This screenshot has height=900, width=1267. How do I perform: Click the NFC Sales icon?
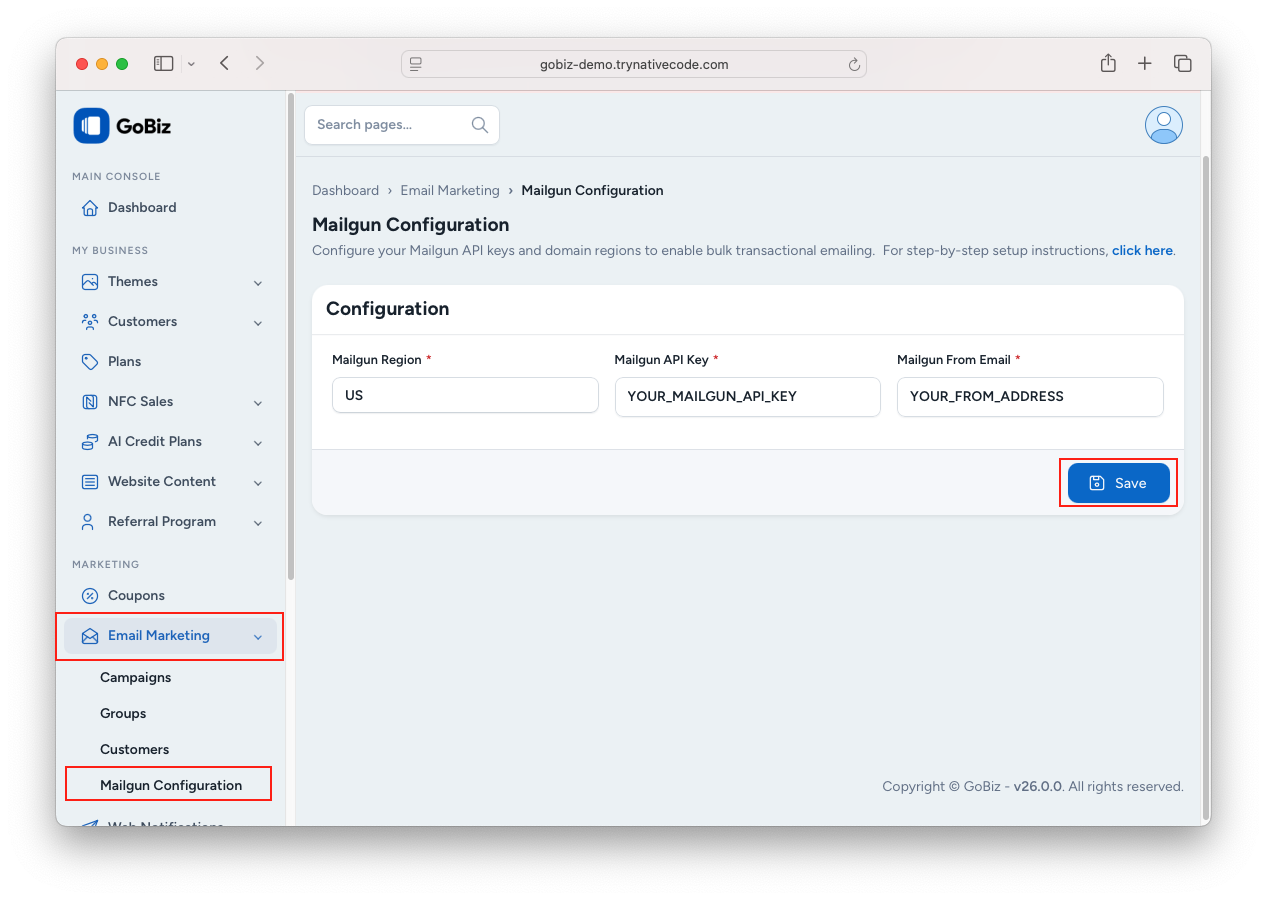pyautogui.click(x=90, y=402)
